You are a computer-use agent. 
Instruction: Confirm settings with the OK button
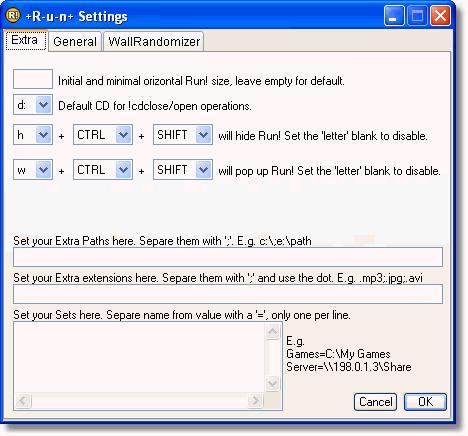pyautogui.click(x=425, y=402)
